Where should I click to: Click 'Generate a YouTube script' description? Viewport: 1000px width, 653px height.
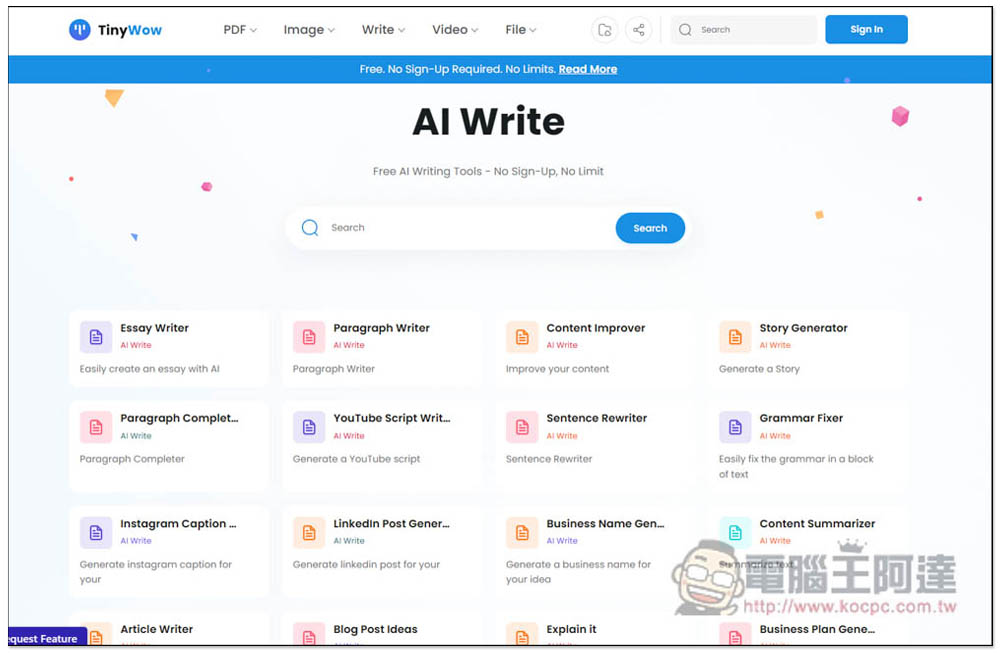click(x=357, y=459)
